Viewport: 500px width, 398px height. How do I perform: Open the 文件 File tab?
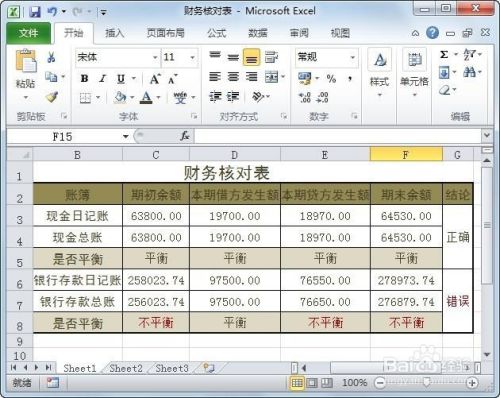29,33
